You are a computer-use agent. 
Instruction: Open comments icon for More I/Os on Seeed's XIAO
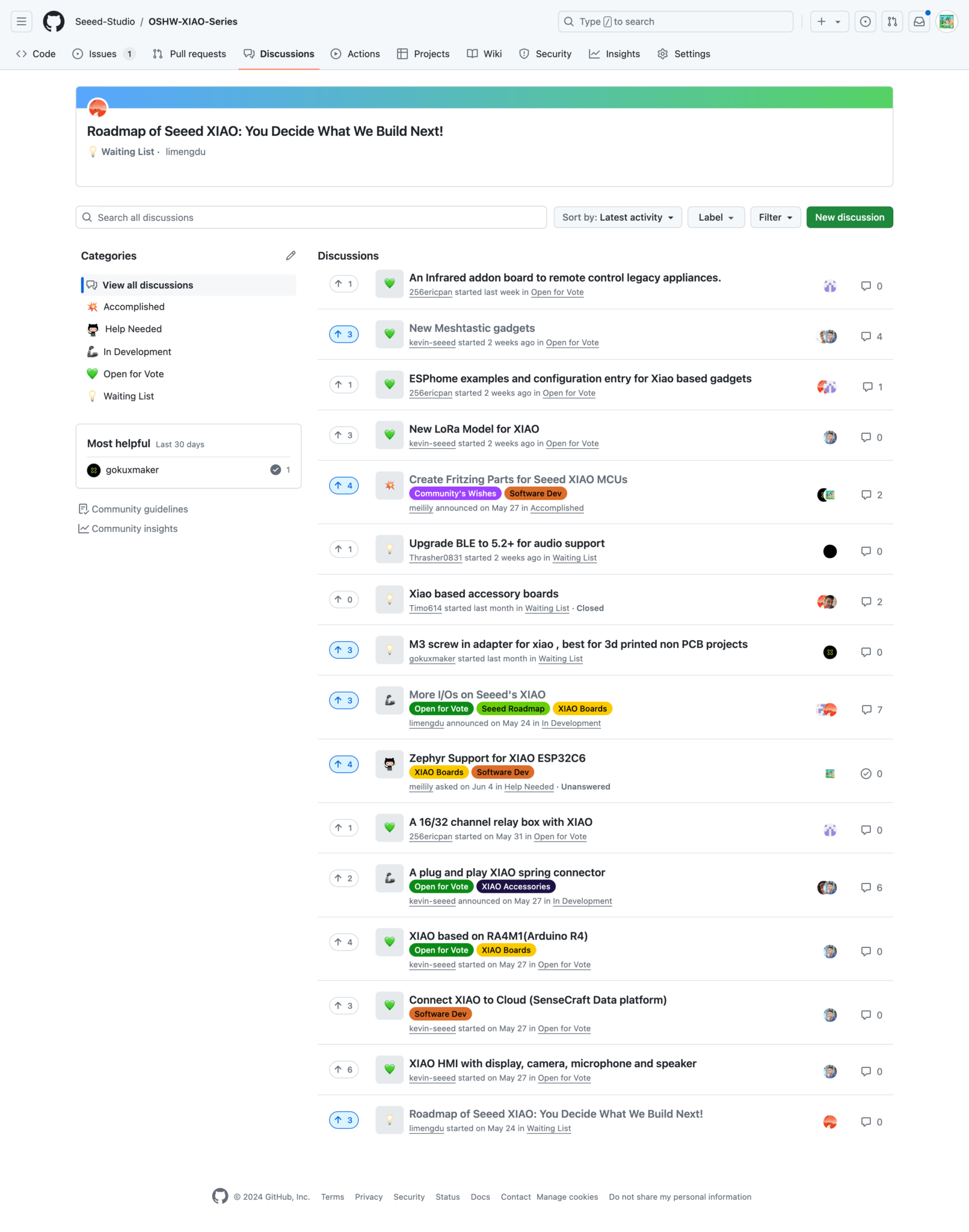[872, 710]
